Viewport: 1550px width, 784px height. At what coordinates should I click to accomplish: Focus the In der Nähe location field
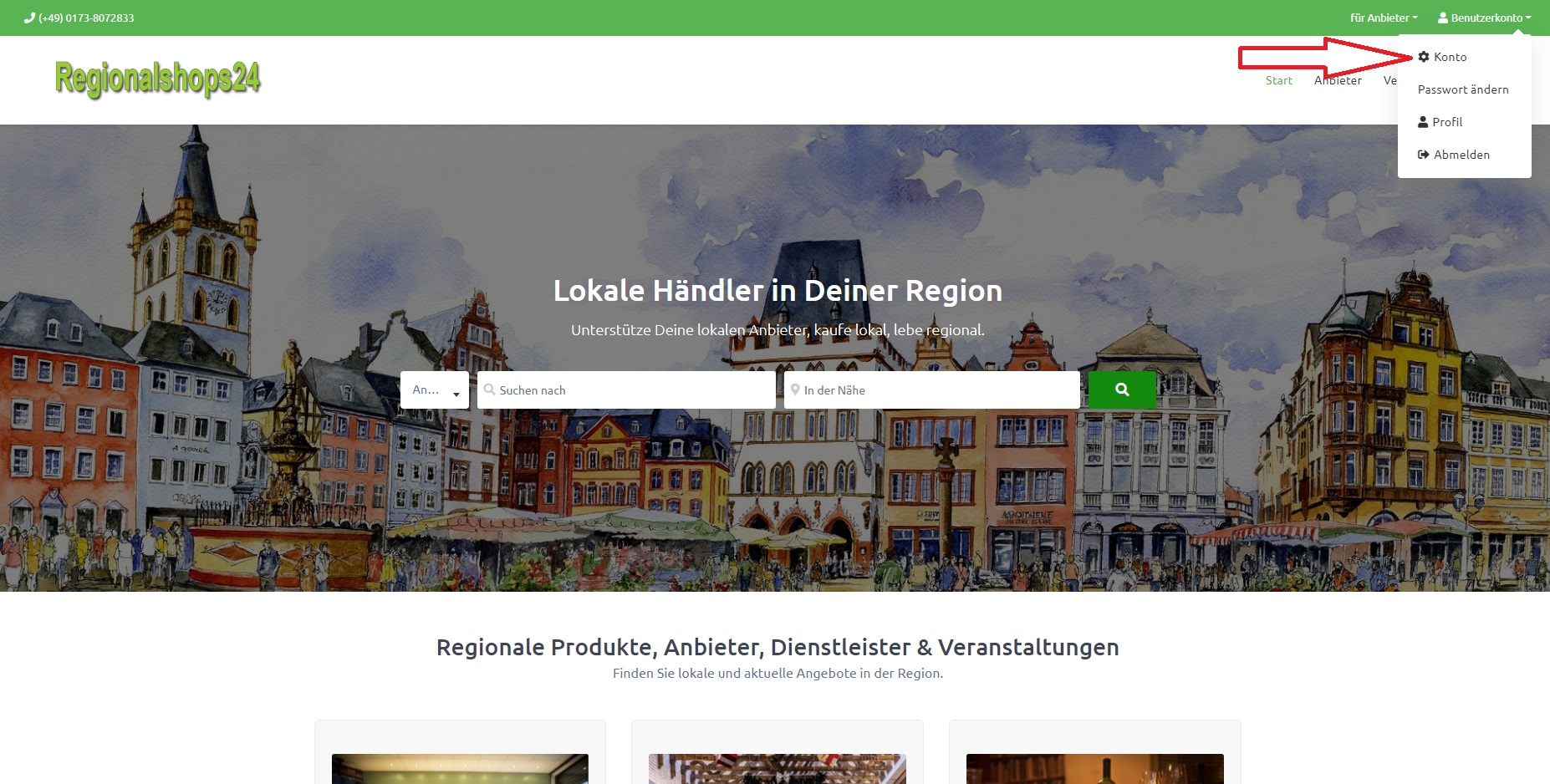932,389
